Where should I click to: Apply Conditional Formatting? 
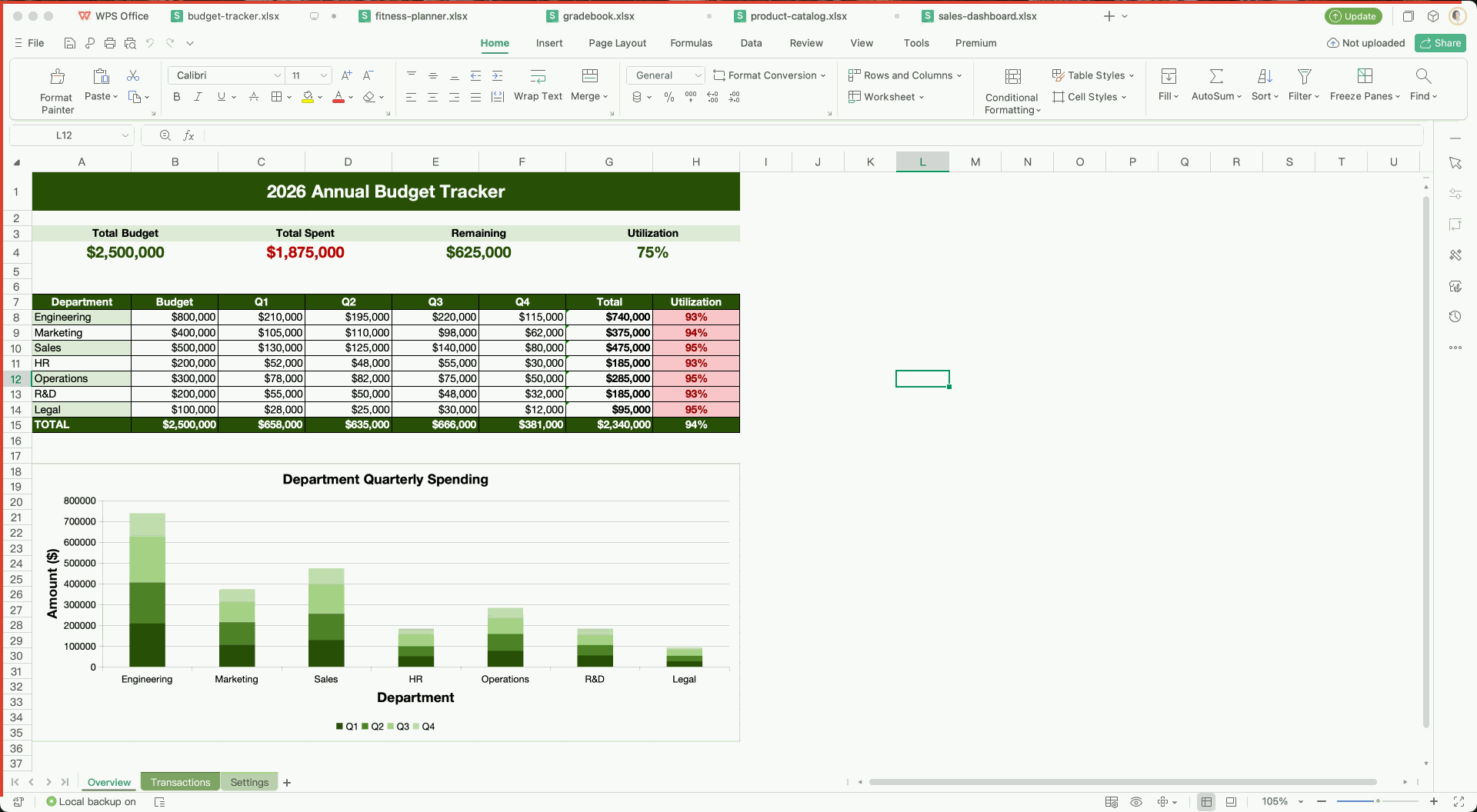[x=1011, y=89]
